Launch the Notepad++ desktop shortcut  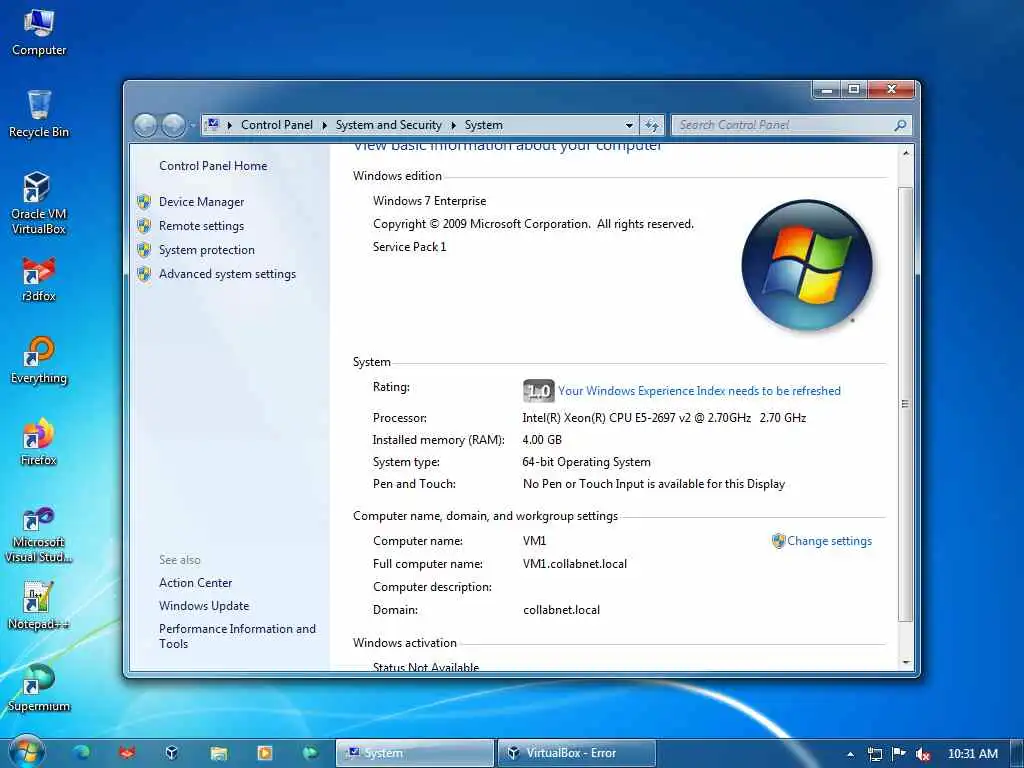point(39,606)
